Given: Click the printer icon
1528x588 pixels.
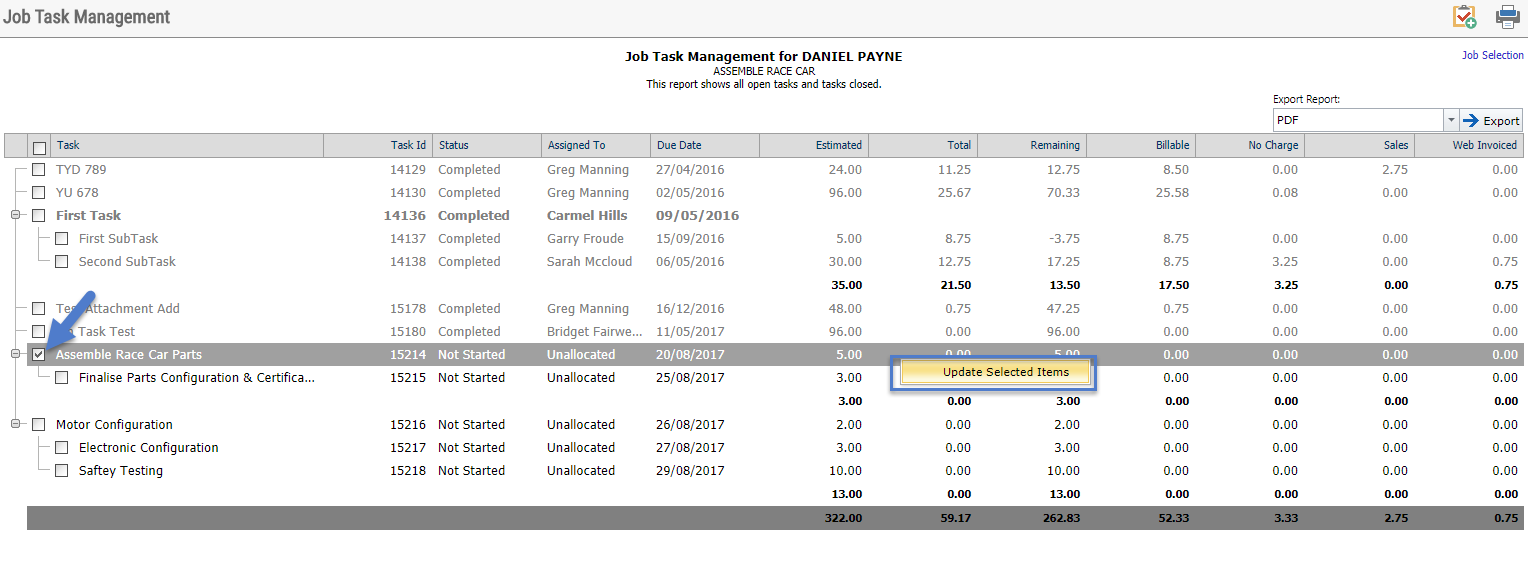Looking at the screenshot, I should [x=1507, y=17].
